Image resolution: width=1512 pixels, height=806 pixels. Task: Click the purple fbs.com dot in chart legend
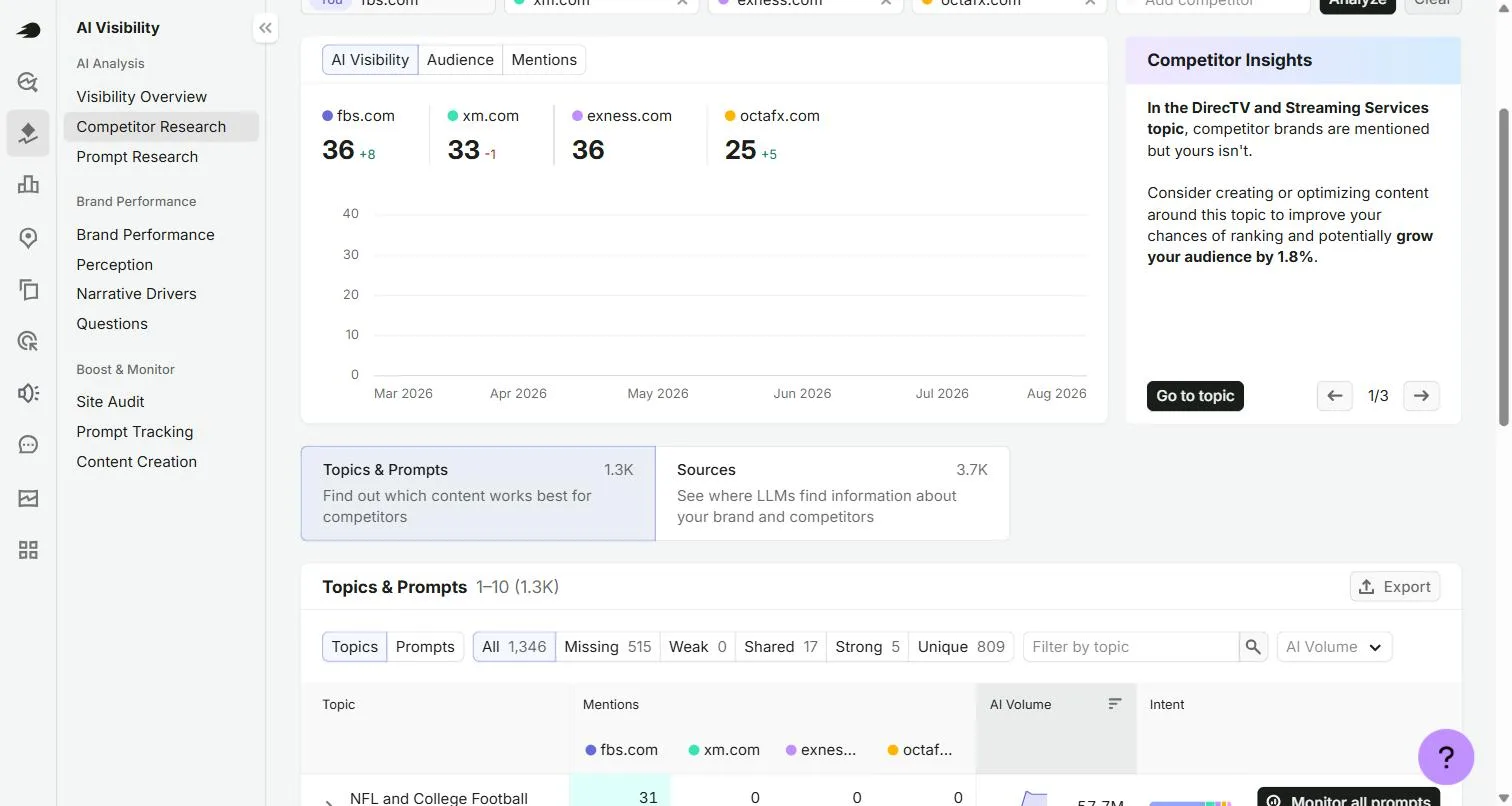click(328, 116)
